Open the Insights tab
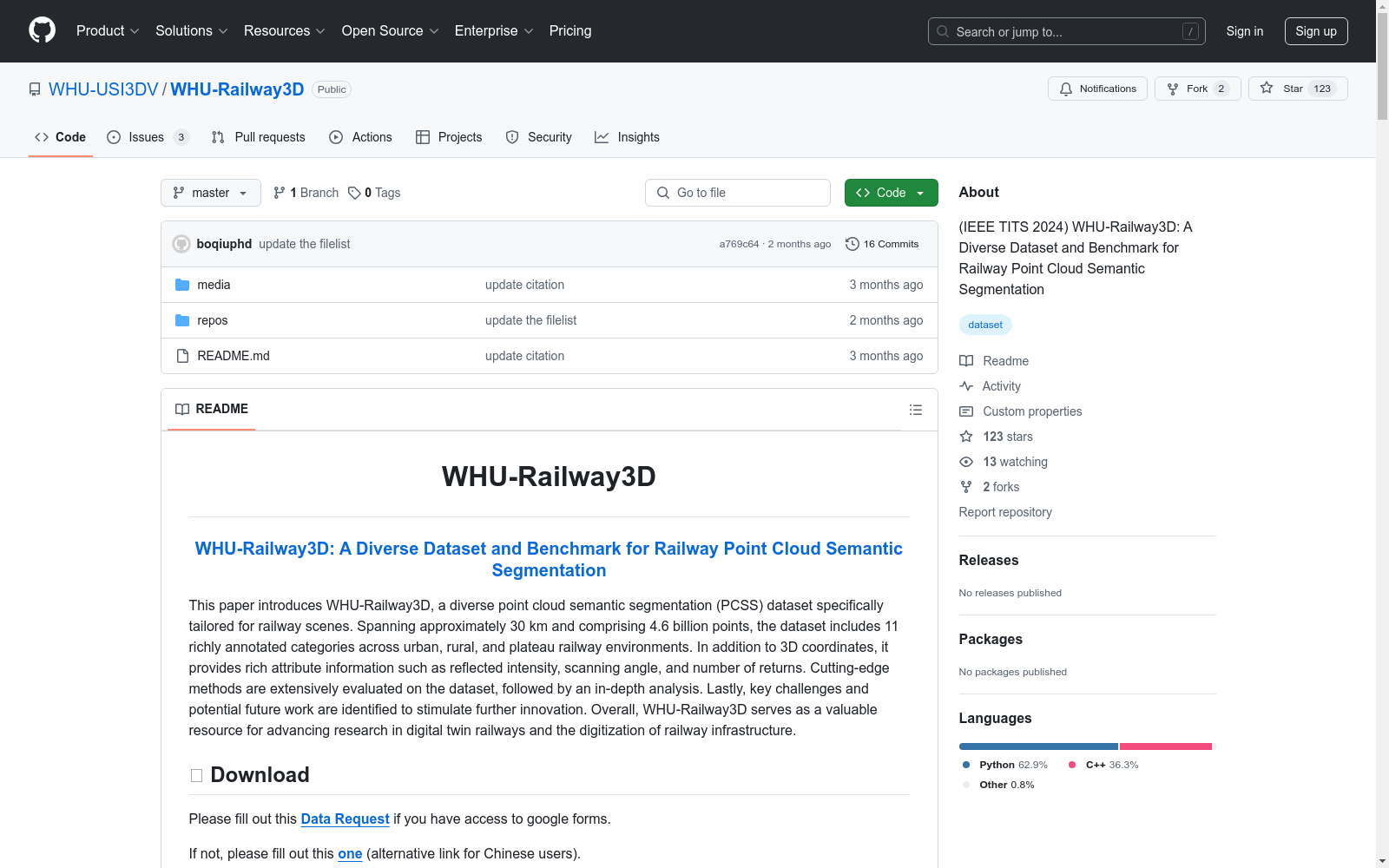 click(628, 137)
